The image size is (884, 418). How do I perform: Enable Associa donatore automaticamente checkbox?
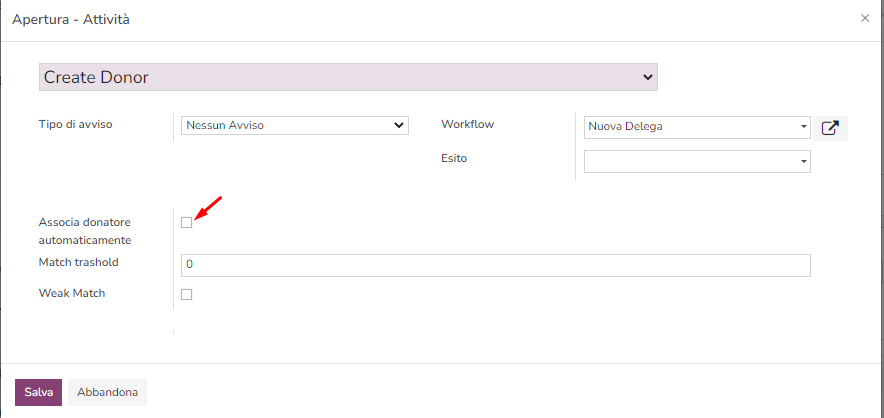pos(186,222)
